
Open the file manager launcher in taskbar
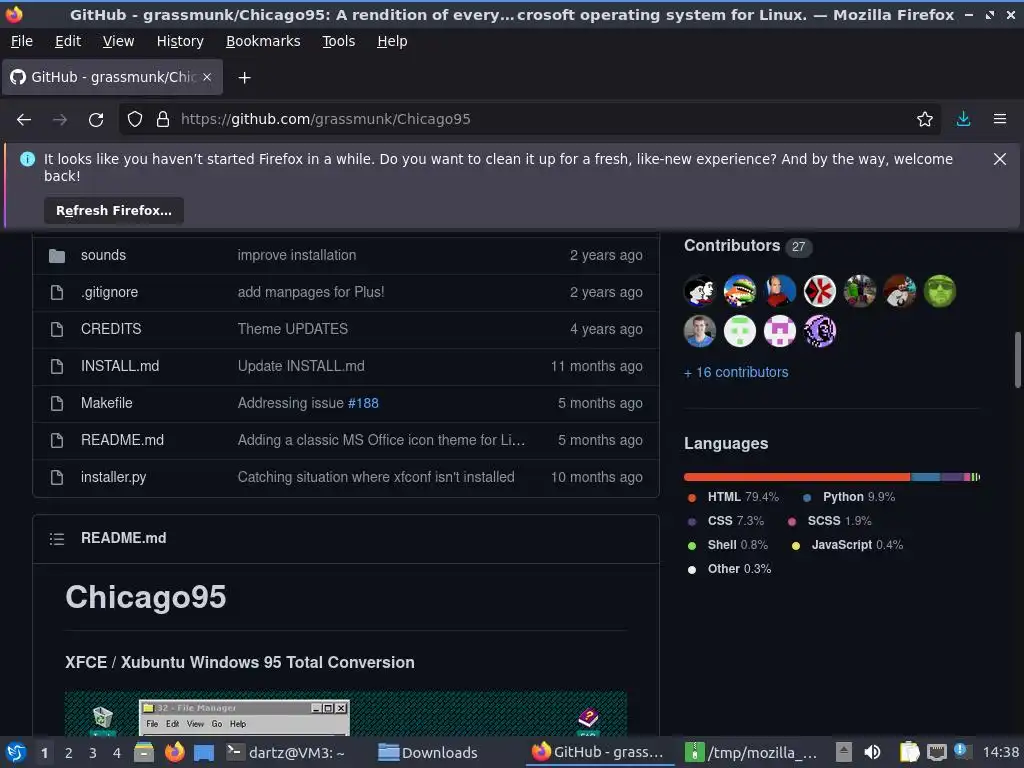point(144,752)
